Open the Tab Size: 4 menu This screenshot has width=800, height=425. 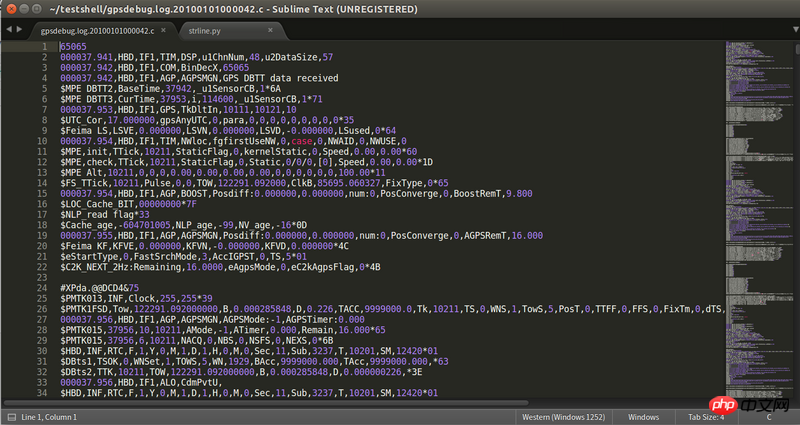(x=706, y=417)
